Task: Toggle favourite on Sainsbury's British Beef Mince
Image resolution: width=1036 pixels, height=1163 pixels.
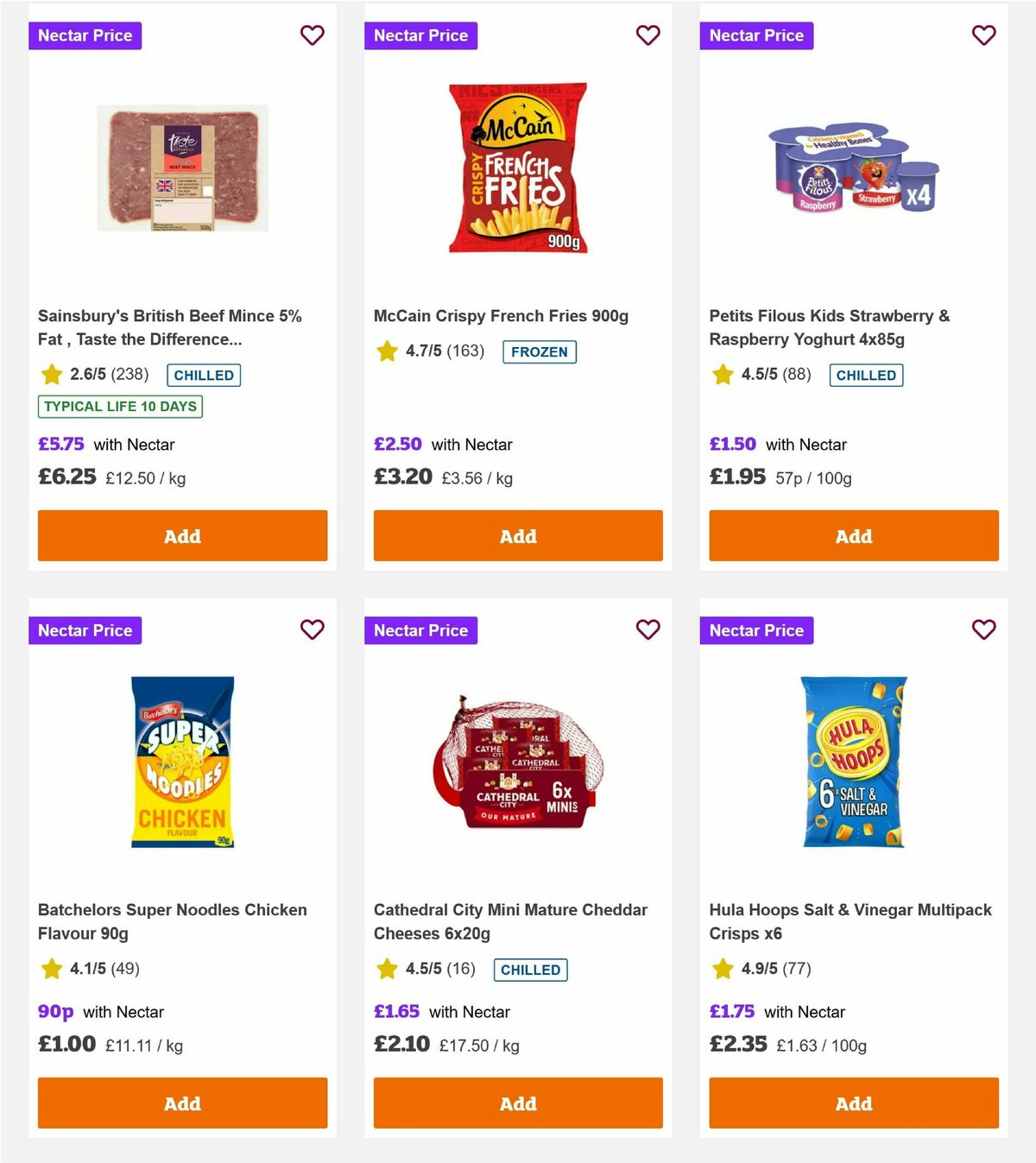Action: pyautogui.click(x=312, y=35)
